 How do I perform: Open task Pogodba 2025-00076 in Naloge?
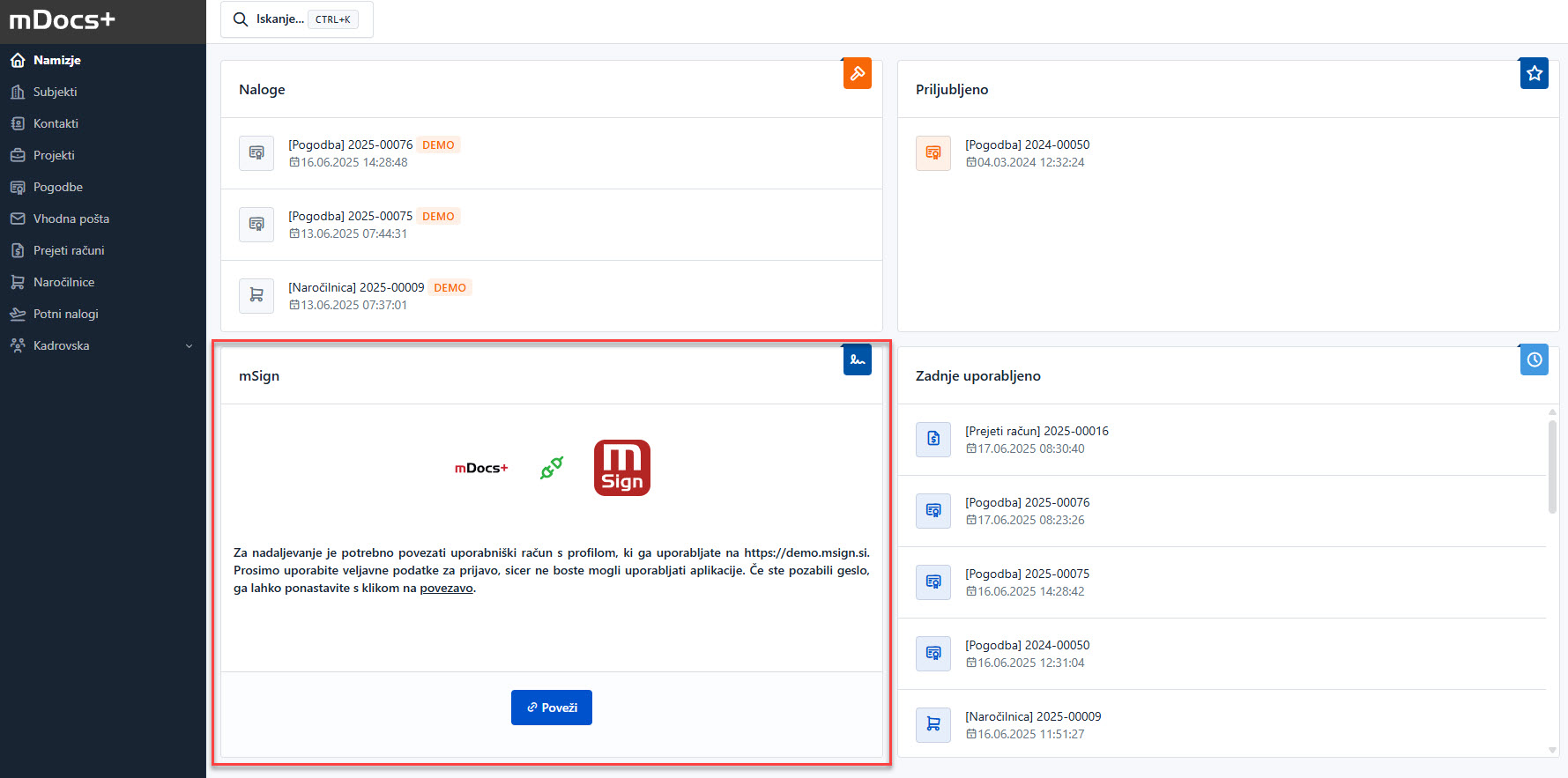point(350,144)
